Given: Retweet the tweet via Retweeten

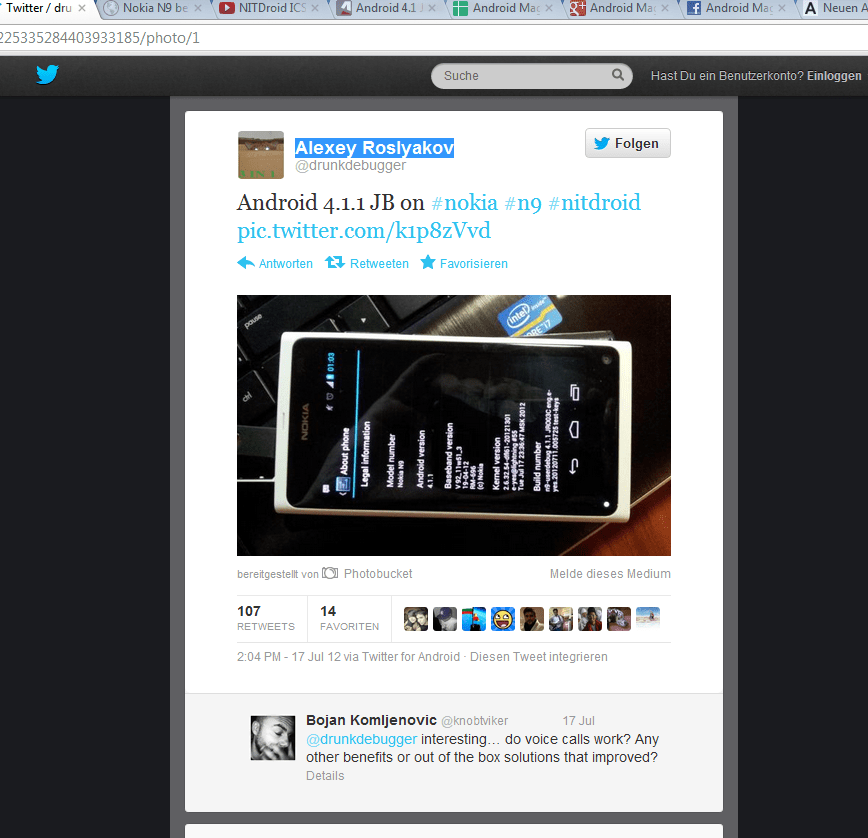Looking at the screenshot, I should (366, 263).
